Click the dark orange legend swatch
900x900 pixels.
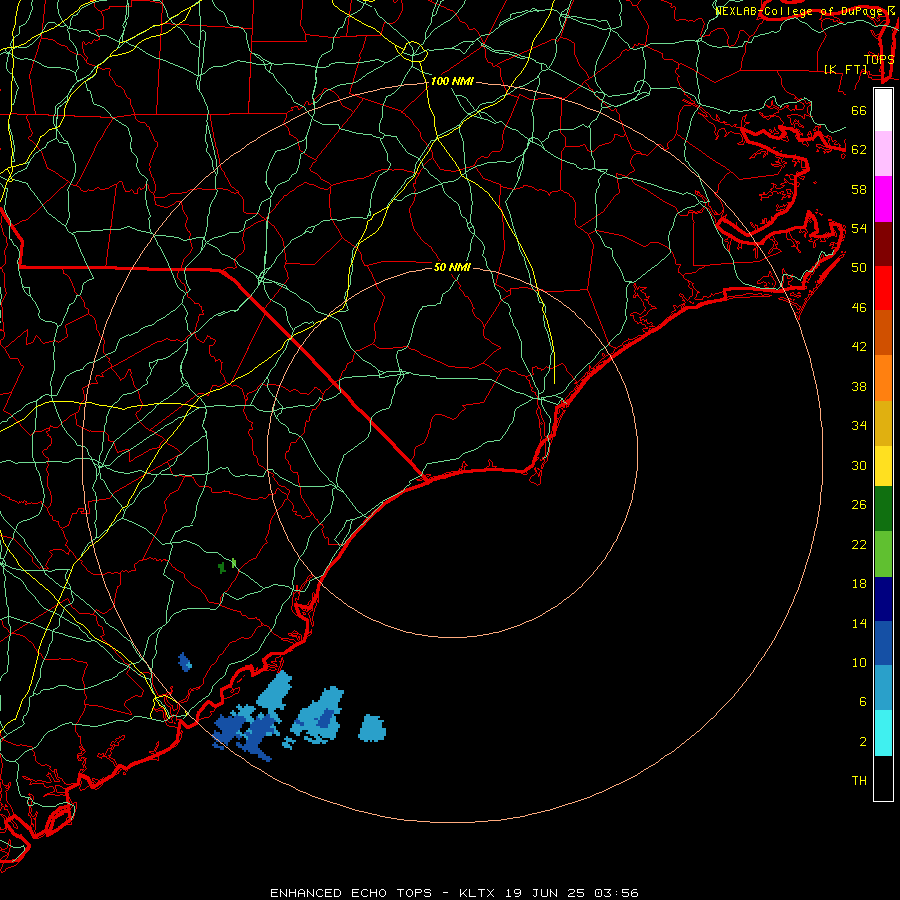883,333
